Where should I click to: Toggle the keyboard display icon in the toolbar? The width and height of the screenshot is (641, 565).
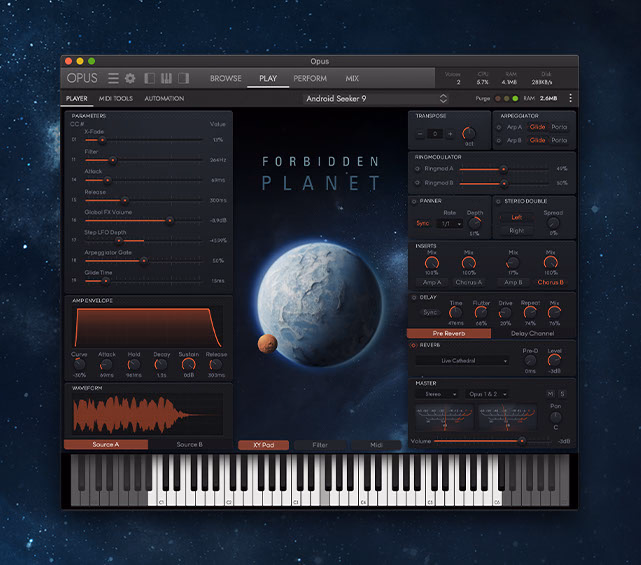166,78
